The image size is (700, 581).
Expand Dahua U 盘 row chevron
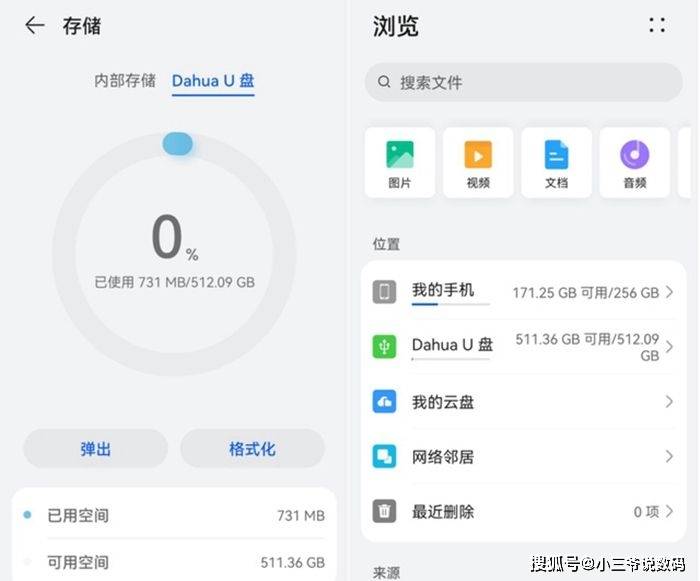(x=669, y=347)
